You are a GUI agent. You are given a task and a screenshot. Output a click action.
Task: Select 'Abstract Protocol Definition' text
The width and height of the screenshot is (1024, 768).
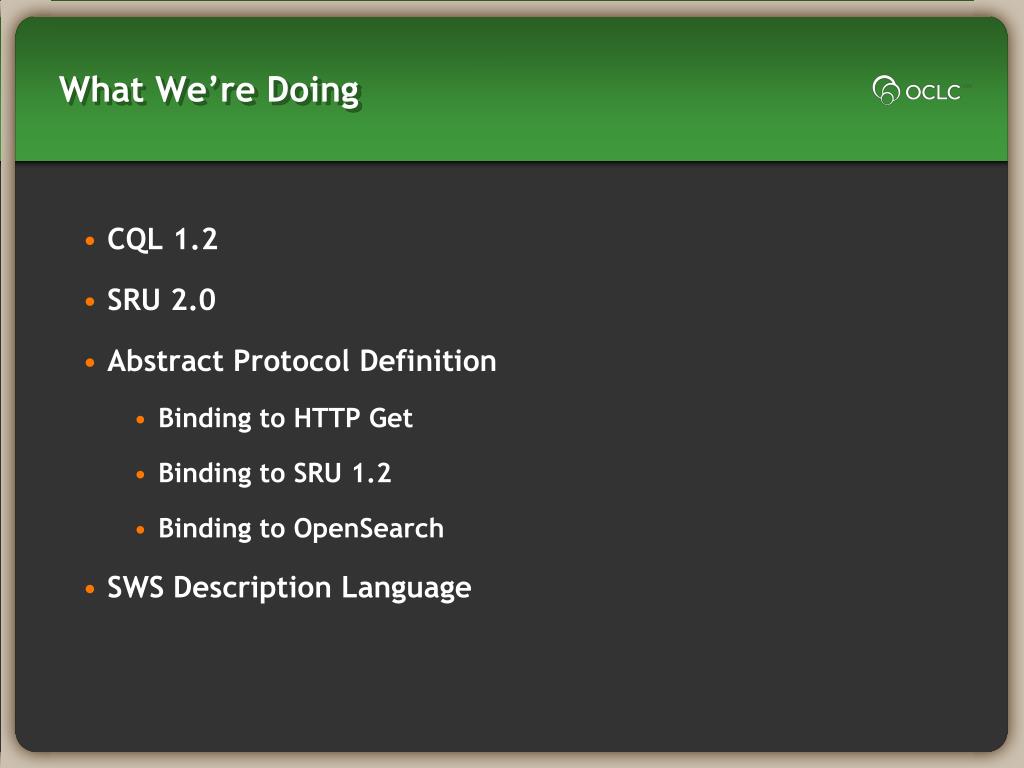coord(302,360)
